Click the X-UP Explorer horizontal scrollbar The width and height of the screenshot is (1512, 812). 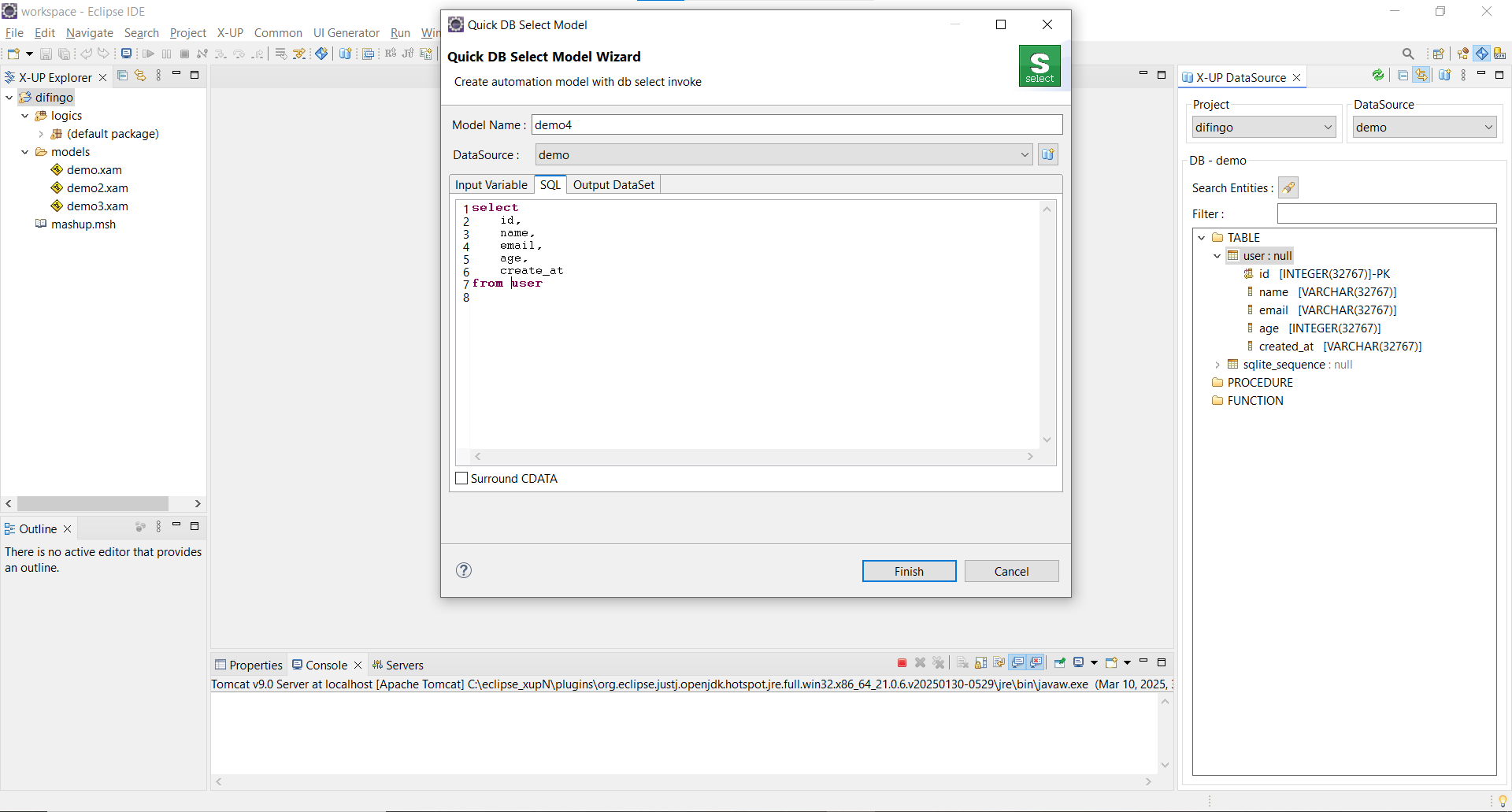click(x=93, y=503)
